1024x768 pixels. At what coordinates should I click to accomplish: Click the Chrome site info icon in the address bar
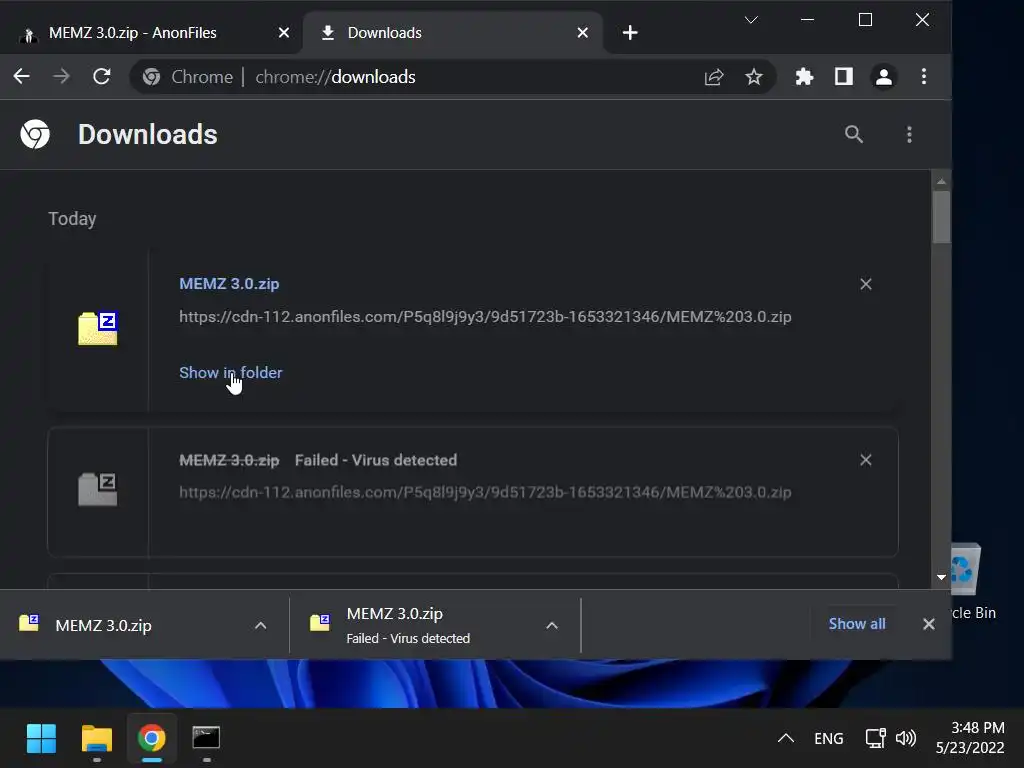(x=152, y=77)
